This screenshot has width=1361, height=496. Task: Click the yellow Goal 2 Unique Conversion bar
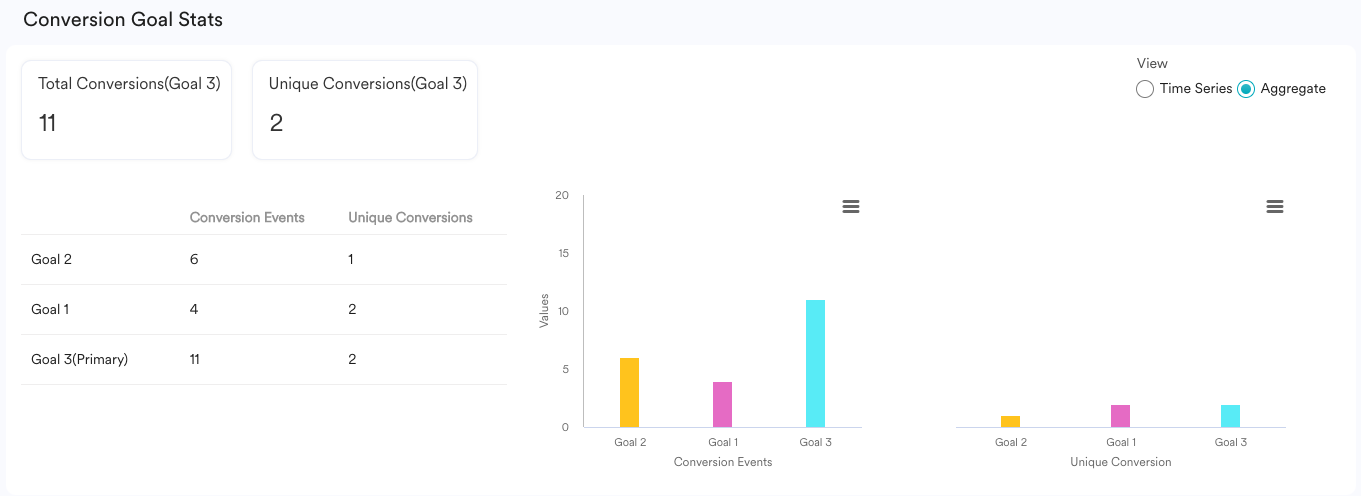click(x=1010, y=421)
